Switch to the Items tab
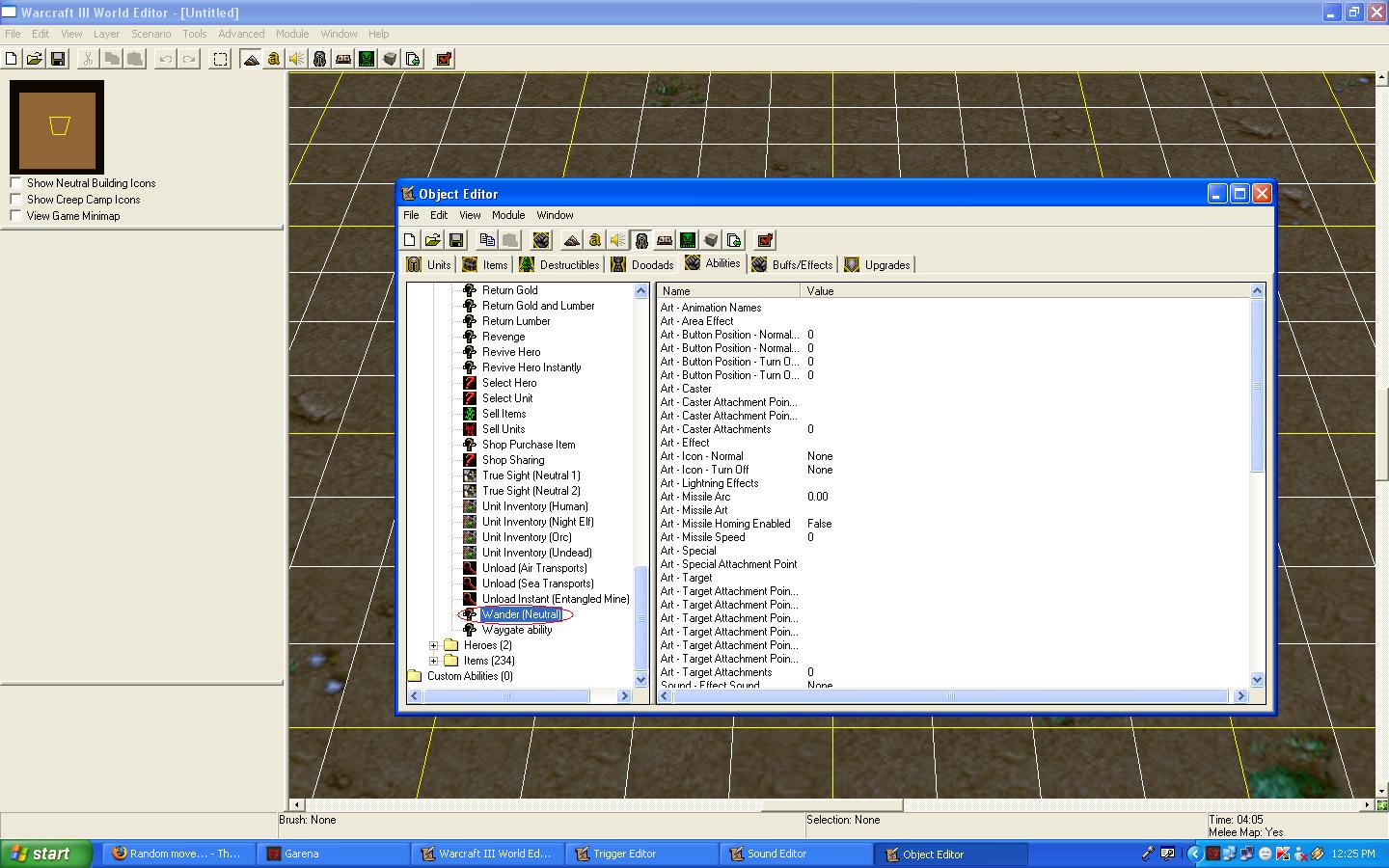This screenshot has width=1389, height=868. [485, 264]
